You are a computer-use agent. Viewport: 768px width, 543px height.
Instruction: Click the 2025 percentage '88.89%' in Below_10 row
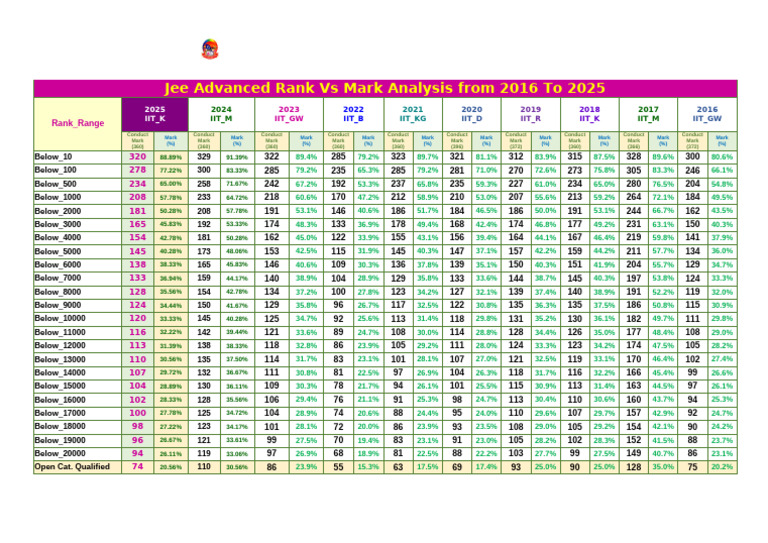[171, 157]
